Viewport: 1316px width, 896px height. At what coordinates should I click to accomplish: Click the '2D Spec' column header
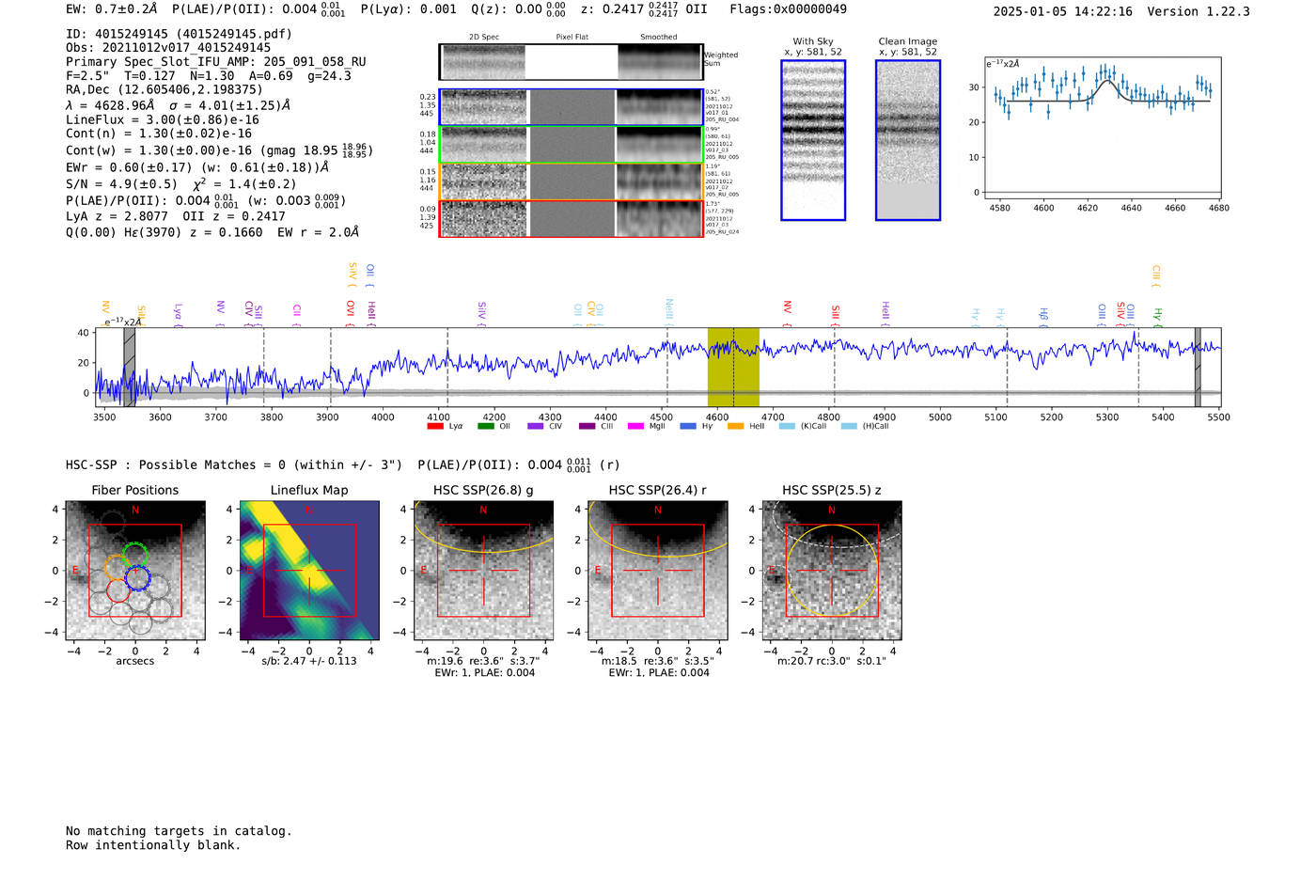484,38
